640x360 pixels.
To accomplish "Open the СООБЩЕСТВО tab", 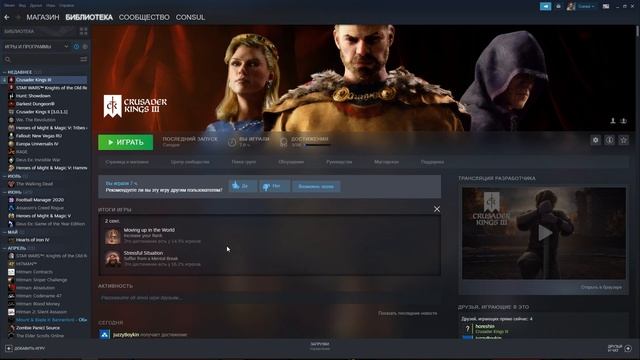I will click(x=144, y=17).
